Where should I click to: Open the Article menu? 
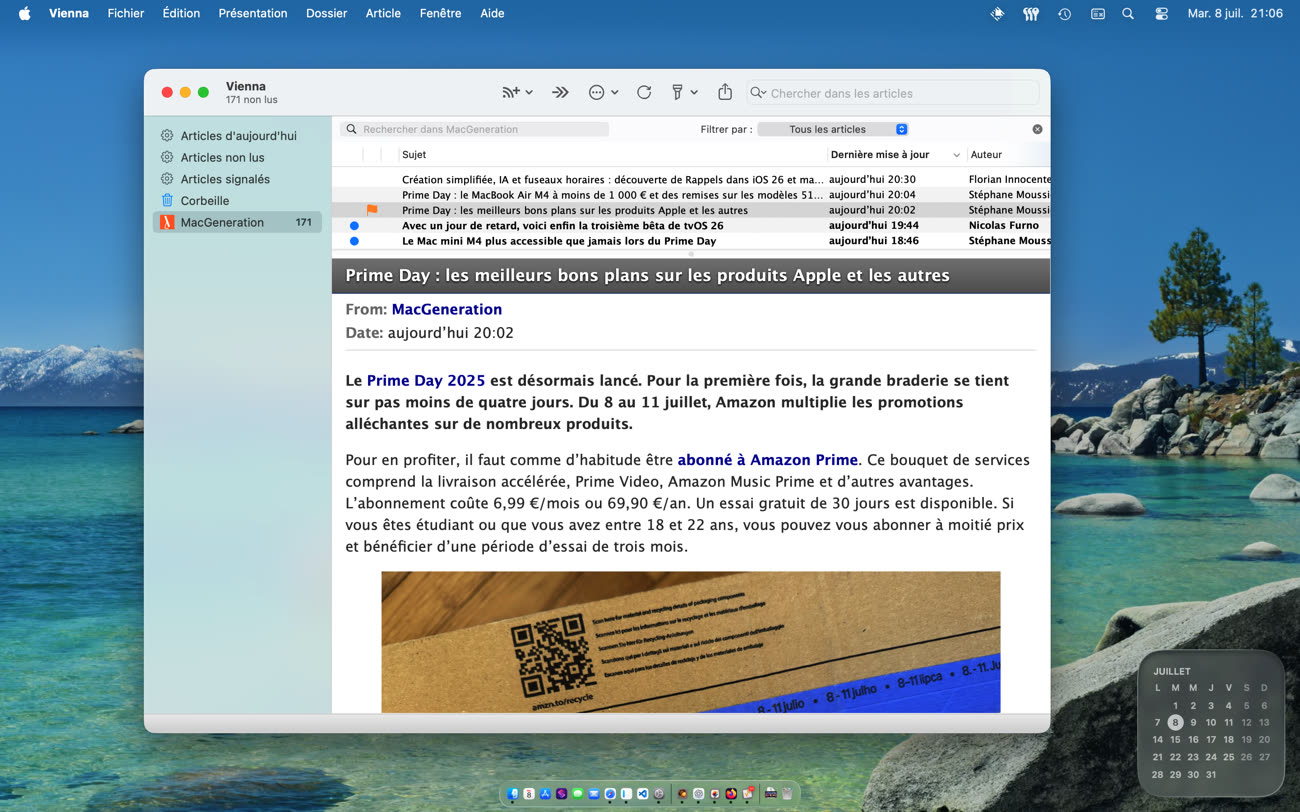coord(383,13)
